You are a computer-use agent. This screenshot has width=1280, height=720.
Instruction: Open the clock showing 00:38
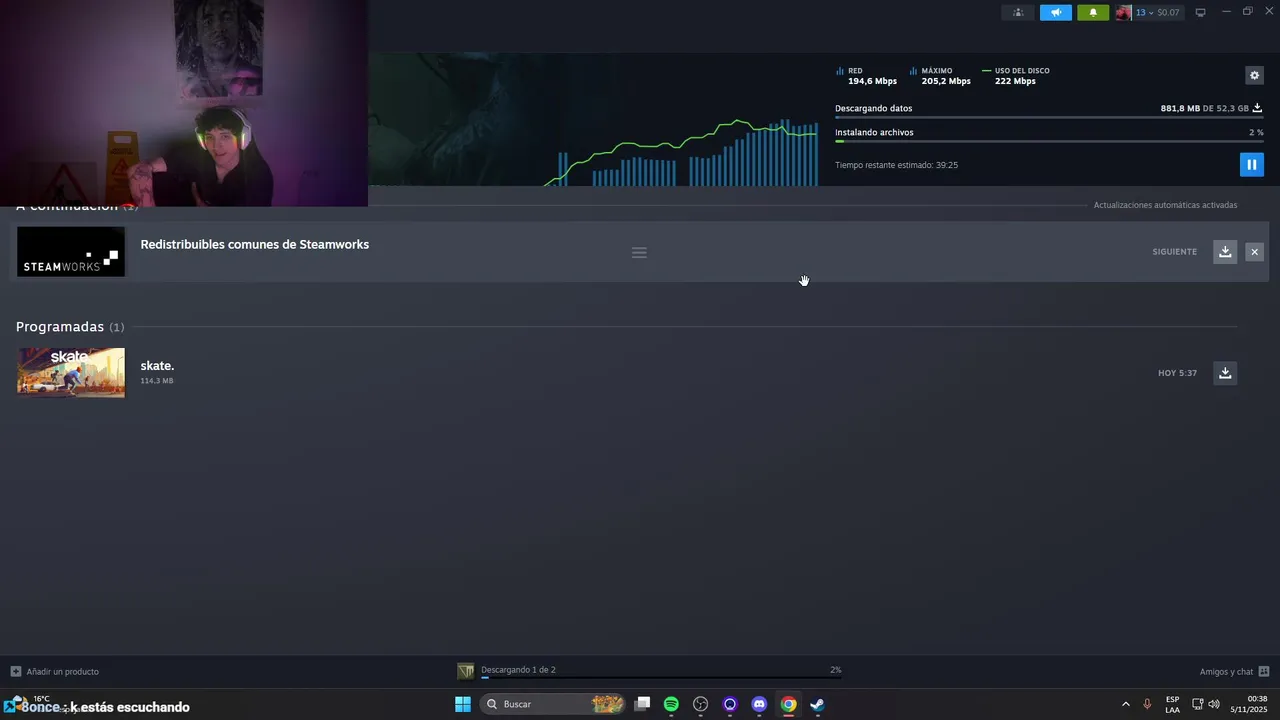point(1249,704)
